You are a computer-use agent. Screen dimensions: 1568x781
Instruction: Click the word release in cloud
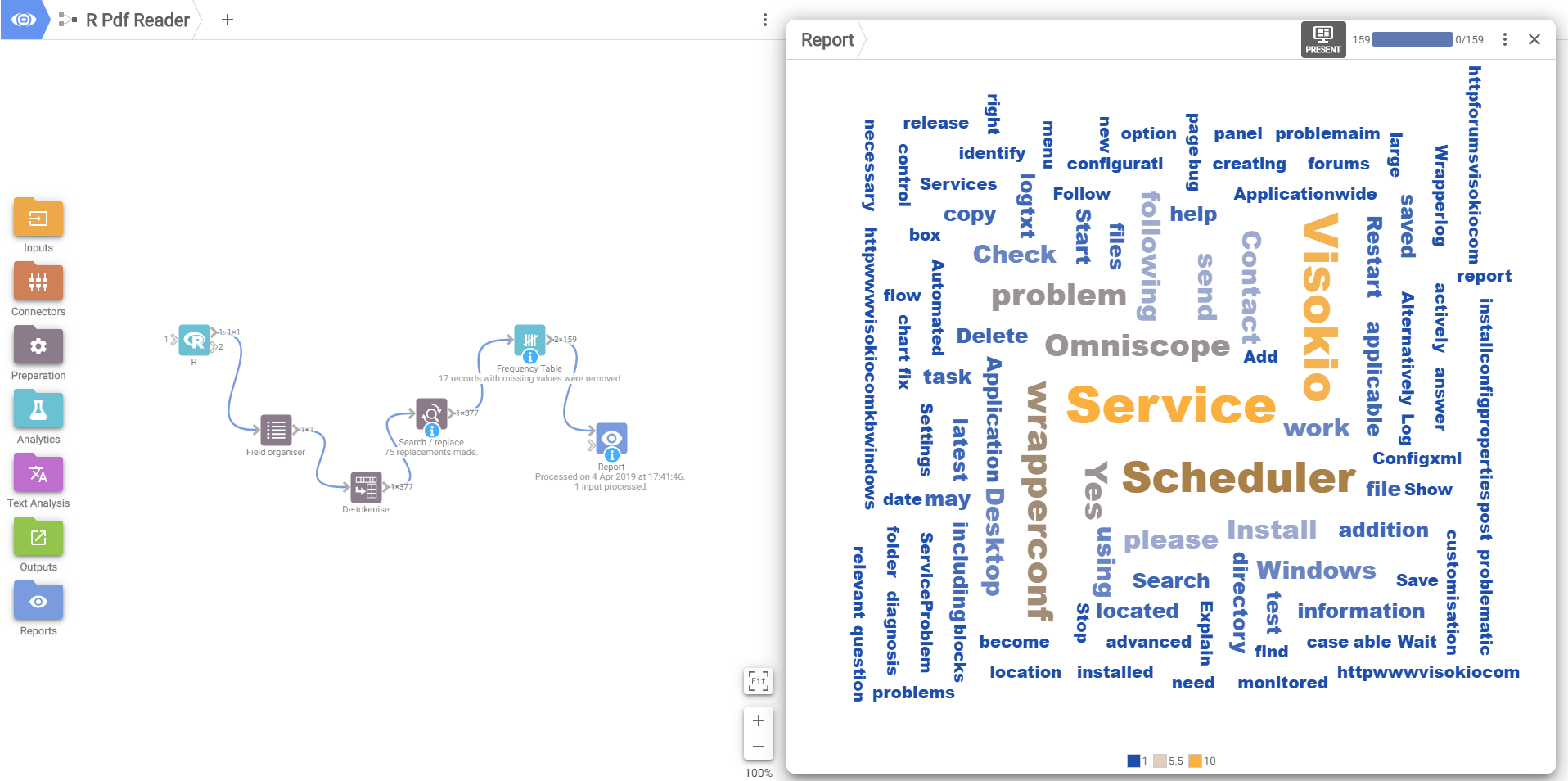tap(935, 123)
